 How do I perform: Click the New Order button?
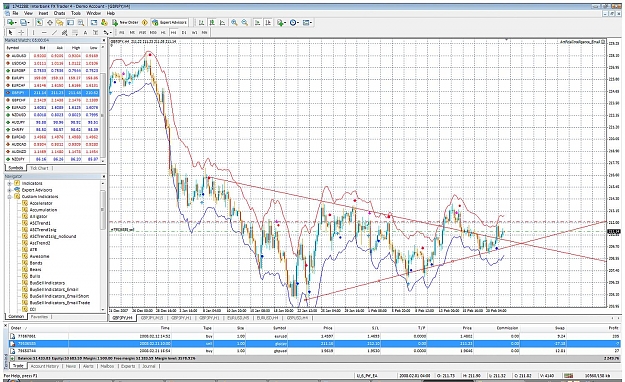(x=125, y=23)
